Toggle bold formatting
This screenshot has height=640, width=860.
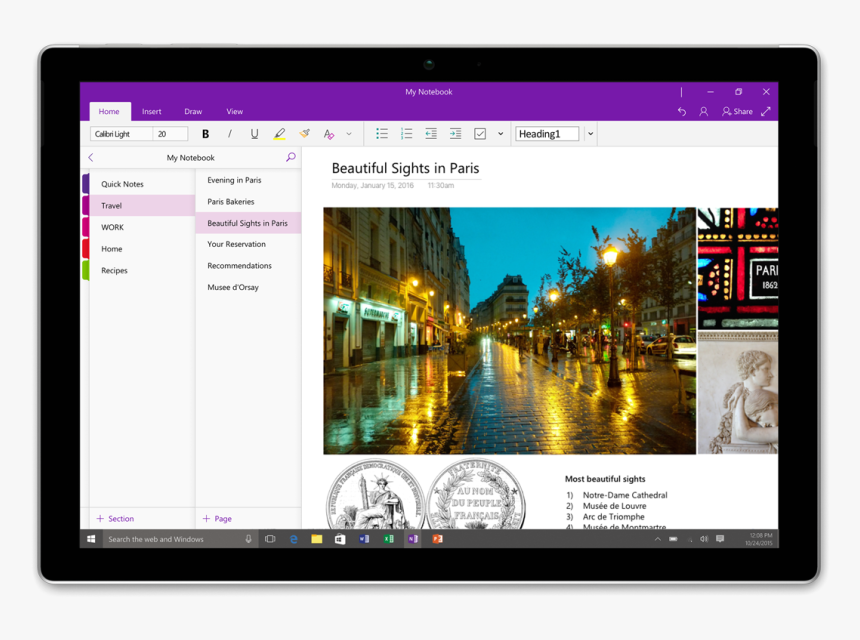point(205,133)
